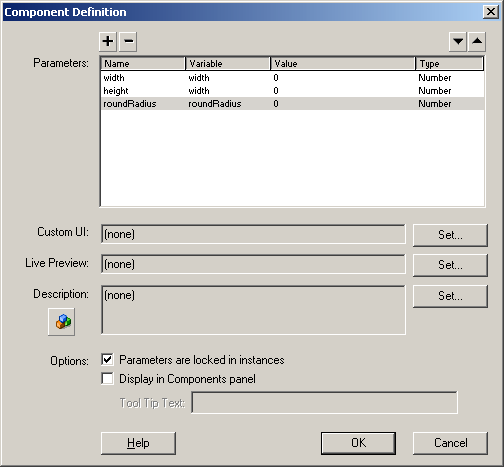Open Help for component definition
The width and height of the screenshot is (504, 467).
click(x=138, y=443)
